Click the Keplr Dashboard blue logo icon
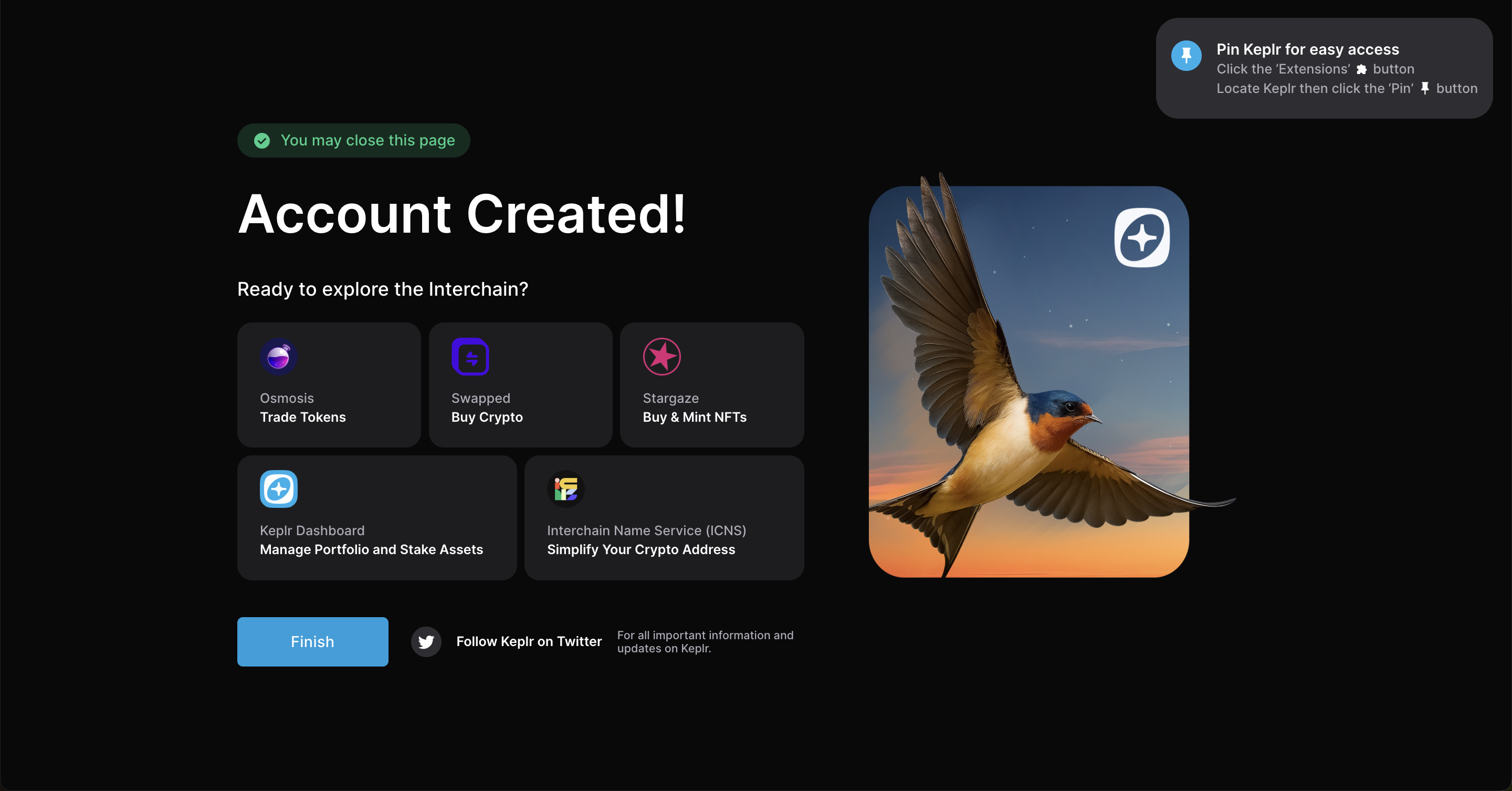The width and height of the screenshot is (1512, 791). click(279, 488)
